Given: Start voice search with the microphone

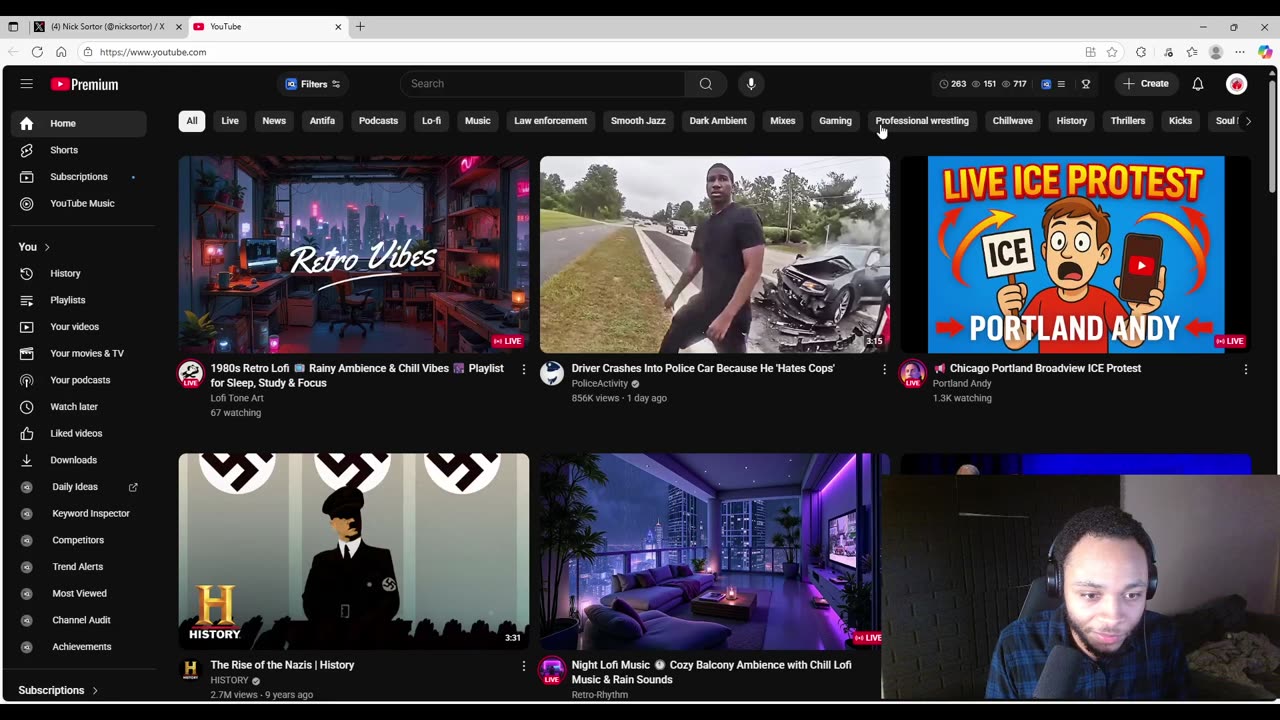Looking at the screenshot, I should click(751, 84).
